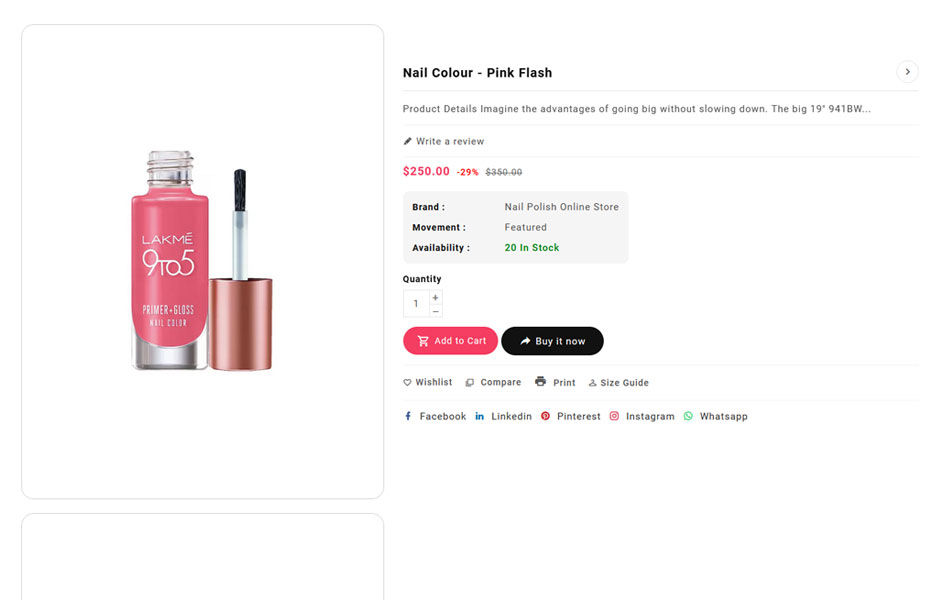Click the Pinterest share icon
930x600 pixels.
(545, 416)
